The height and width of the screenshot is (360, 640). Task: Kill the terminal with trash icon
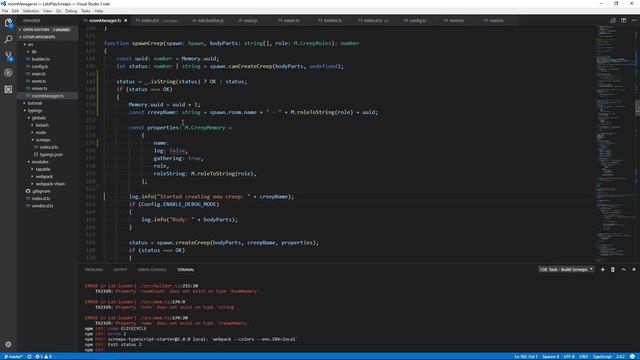click(613, 269)
